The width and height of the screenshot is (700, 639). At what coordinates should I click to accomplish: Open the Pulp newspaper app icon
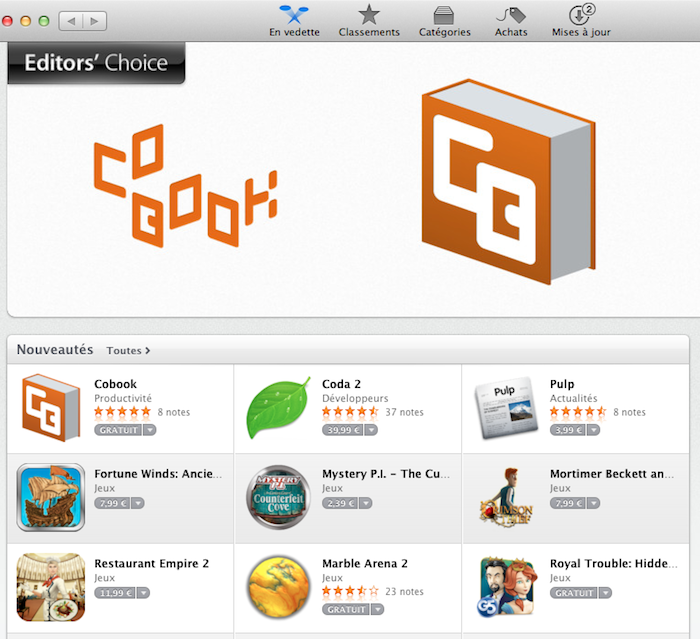(506, 408)
